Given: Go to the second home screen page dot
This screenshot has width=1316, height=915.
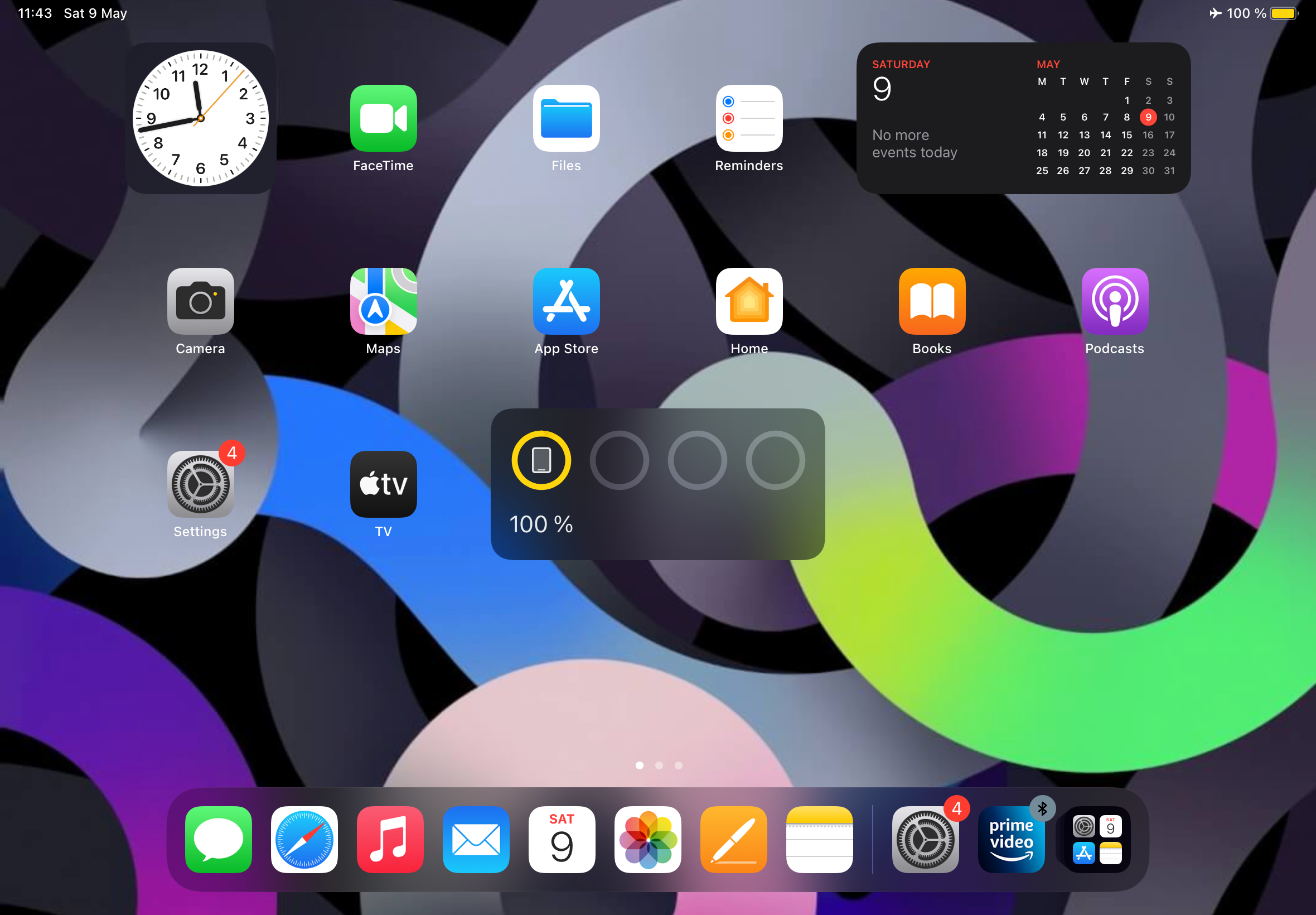Looking at the screenshot, I should [659, 765].
